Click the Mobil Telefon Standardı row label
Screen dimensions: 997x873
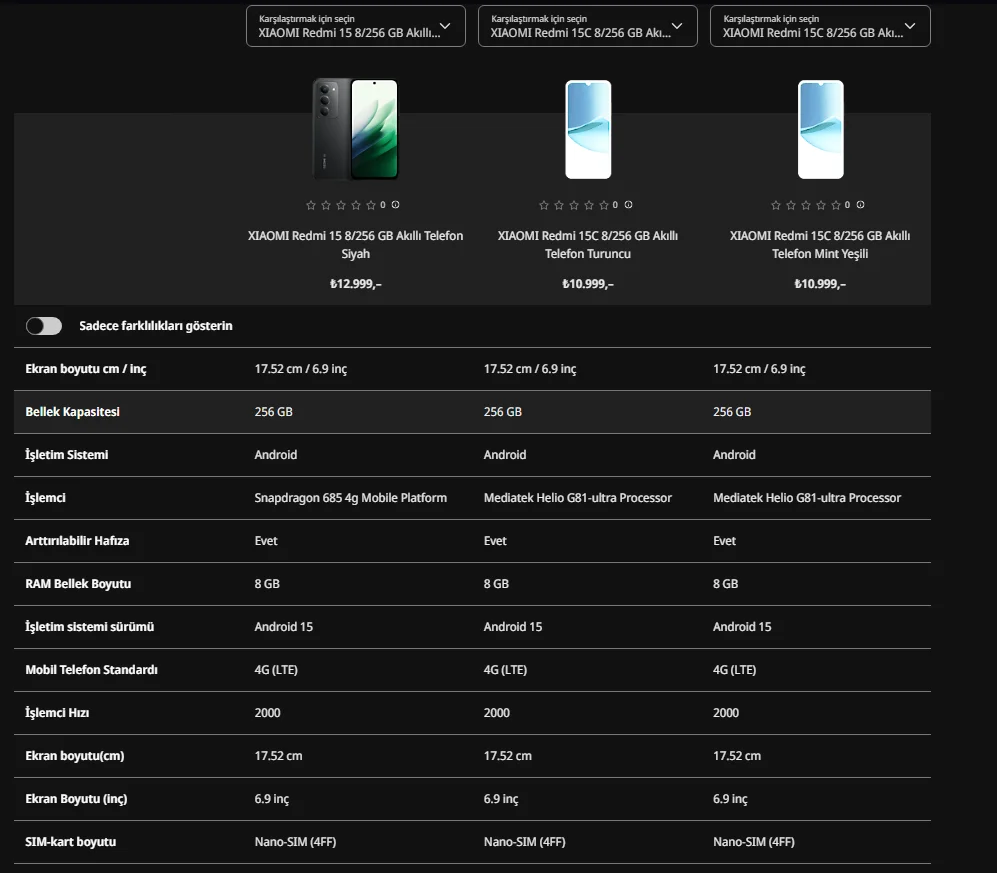click(92, 670)
